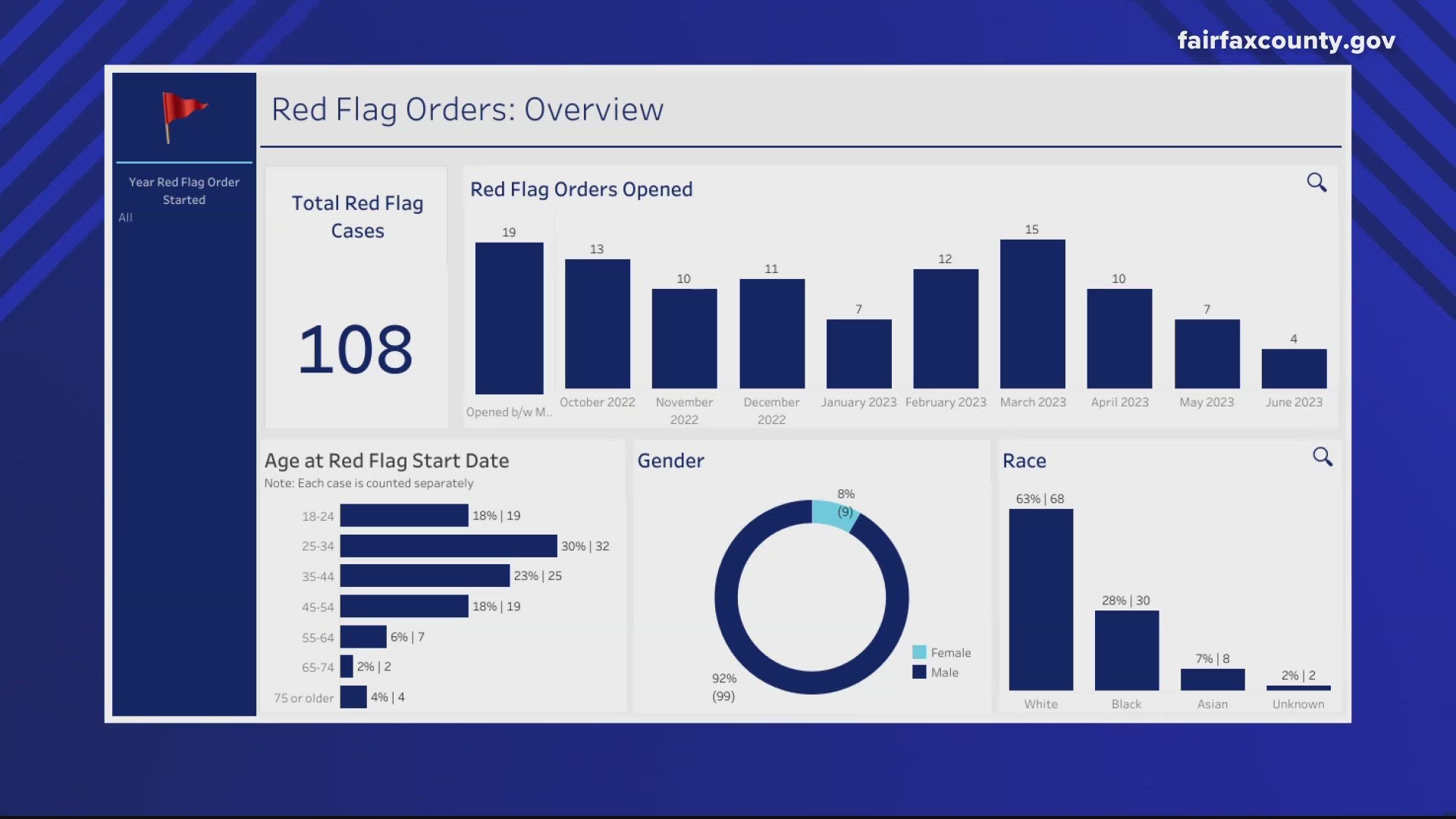Click the '2% | 2' label above Unknown
Screen dimensions: 1456x819
(1298, 676)
